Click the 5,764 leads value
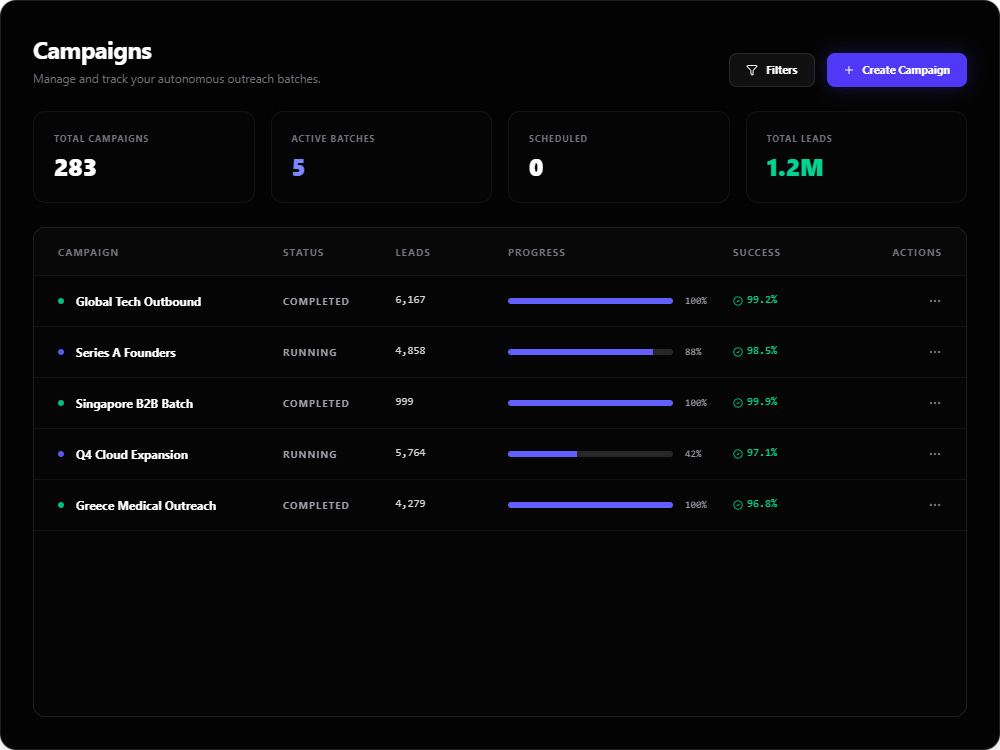 pyautogui.click(x=410, y=453)
